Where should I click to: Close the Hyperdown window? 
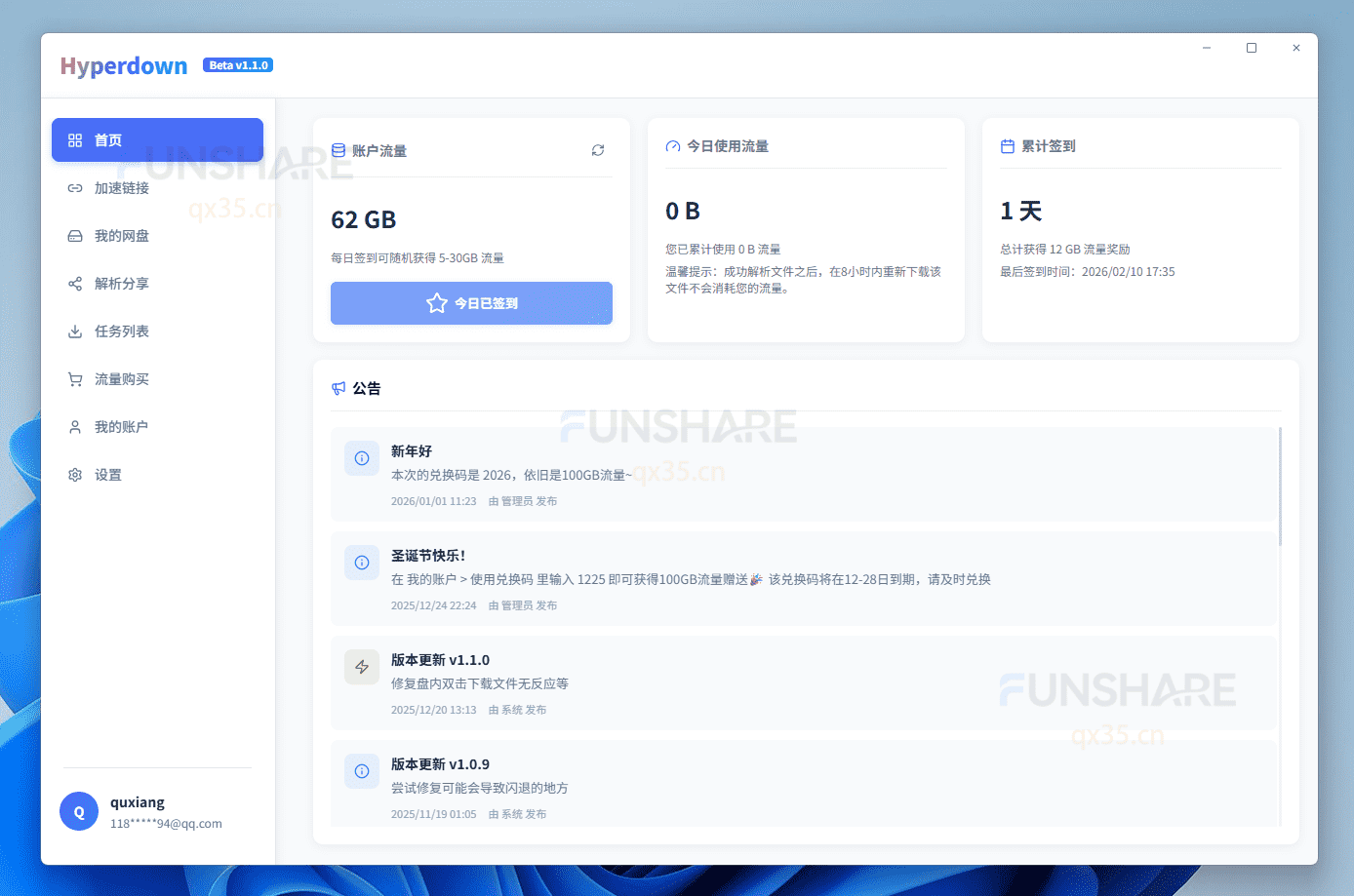1296,48
